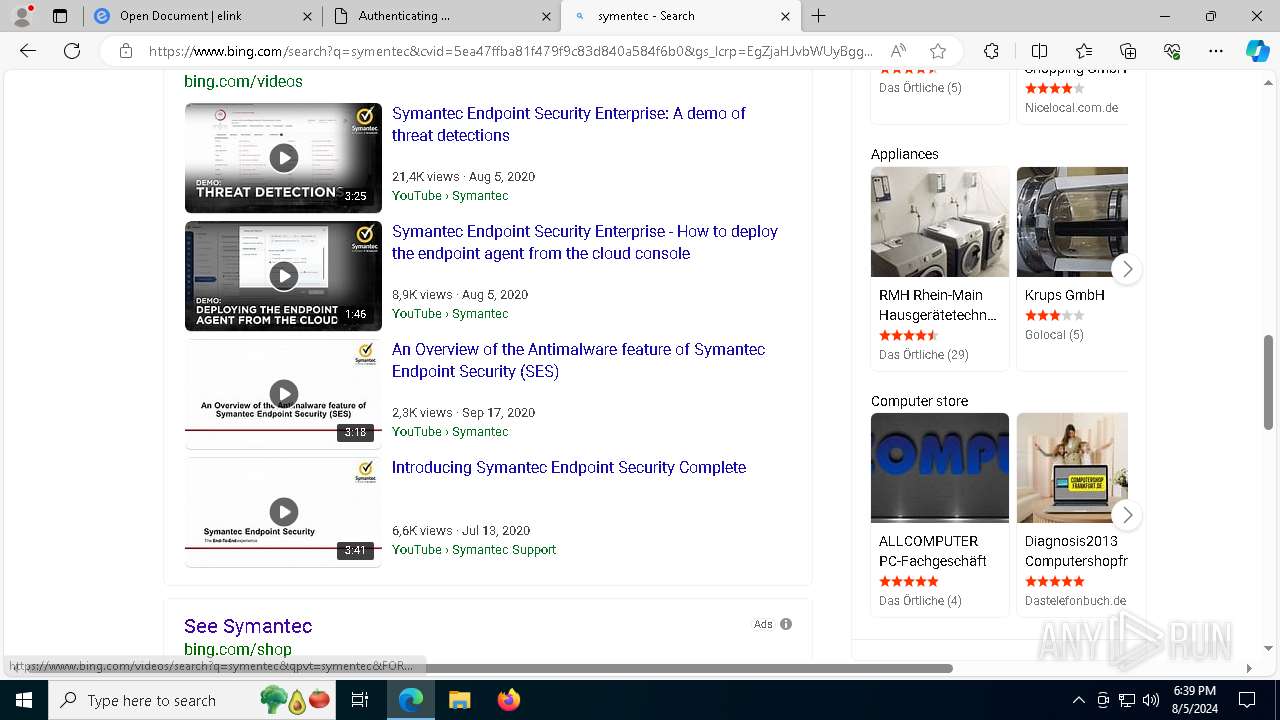Close the 'symentec - Search' tab
1280x720 pixels.
point(785,16)
